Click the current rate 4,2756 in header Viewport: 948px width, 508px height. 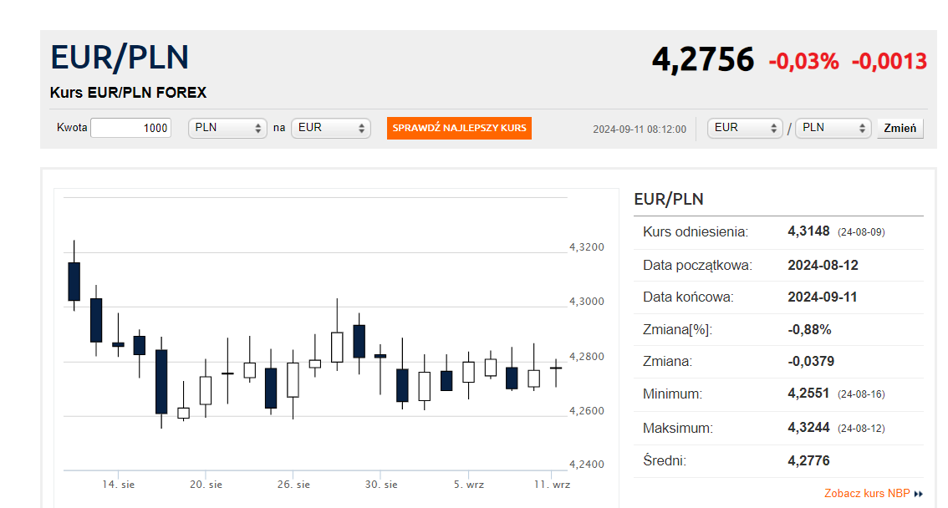[x=702, y=60]
